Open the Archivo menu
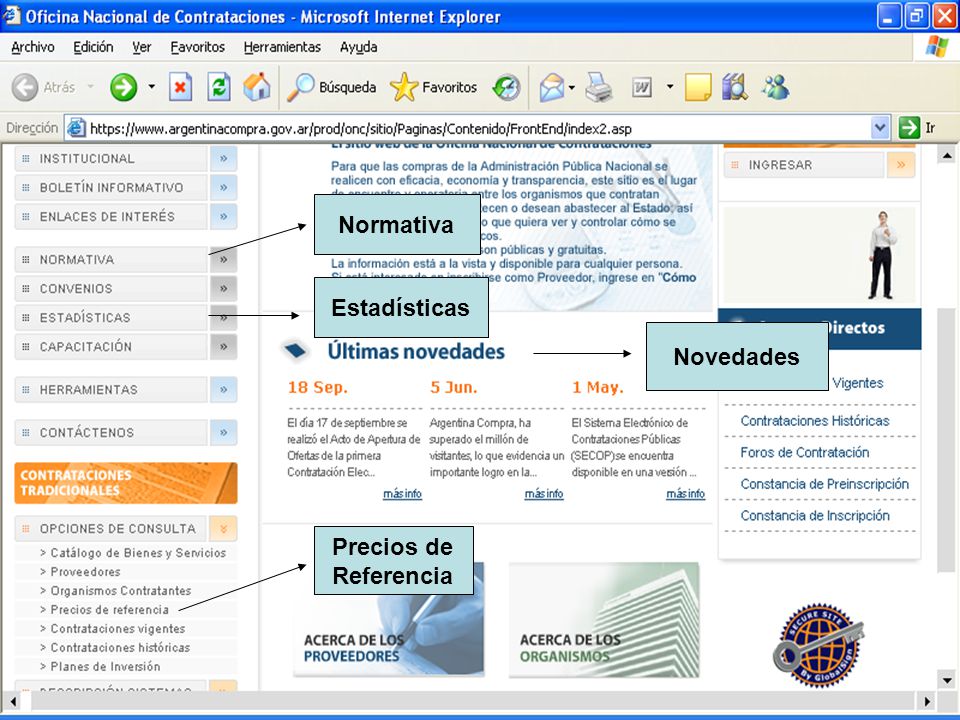960x720 pixels. [32, 47]
